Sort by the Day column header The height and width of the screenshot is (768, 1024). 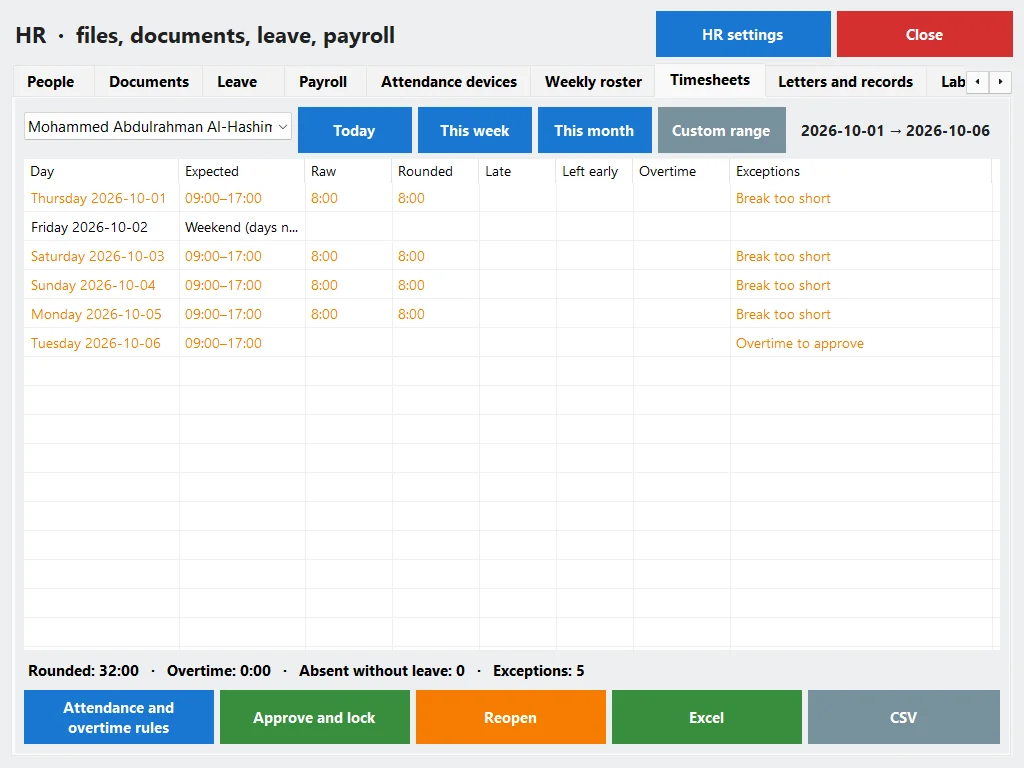click(x=101, y=172)
